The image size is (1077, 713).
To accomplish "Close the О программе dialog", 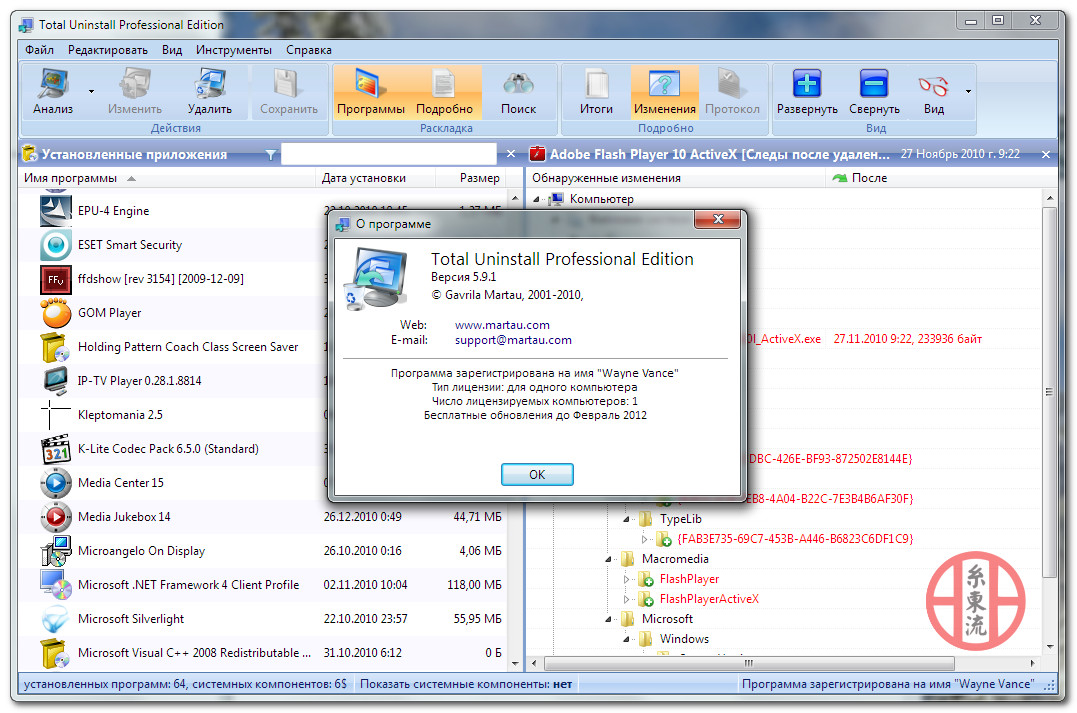I will tap(718, 219).
